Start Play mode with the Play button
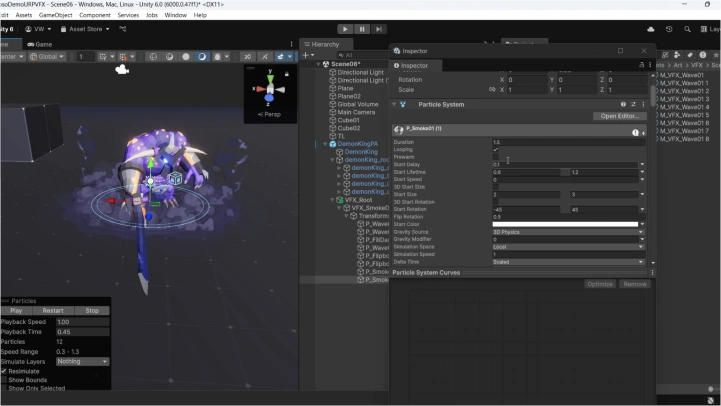Image resolution: width=721 pixels, height=406 pixels. 345,29
